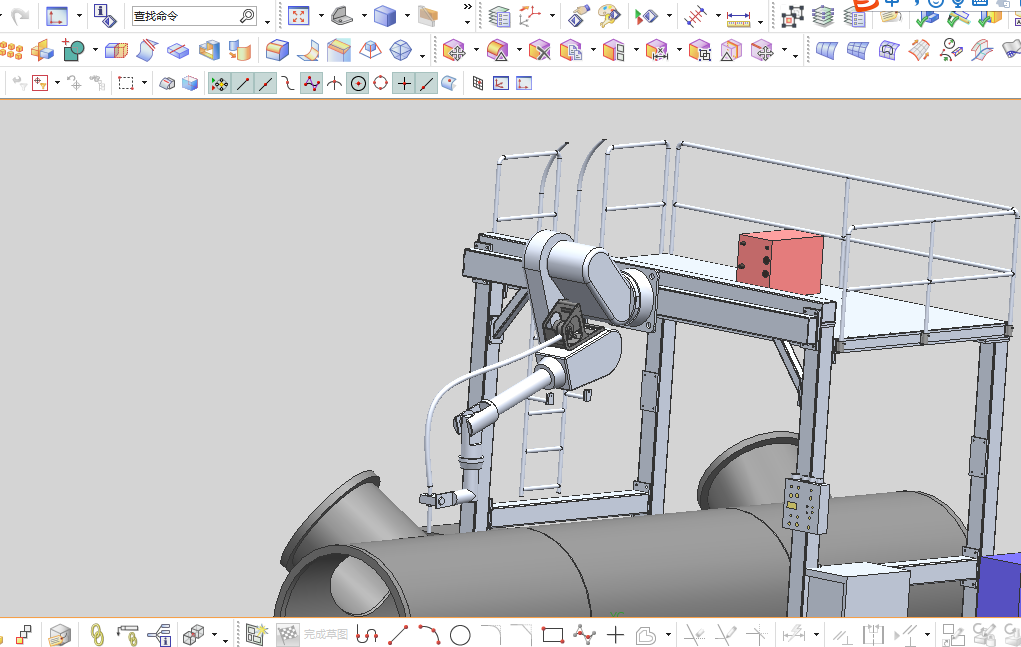The image size is (1021, 647).
Task: Open the measure distance dropdown arrow
Action: [x=761, y=21]
